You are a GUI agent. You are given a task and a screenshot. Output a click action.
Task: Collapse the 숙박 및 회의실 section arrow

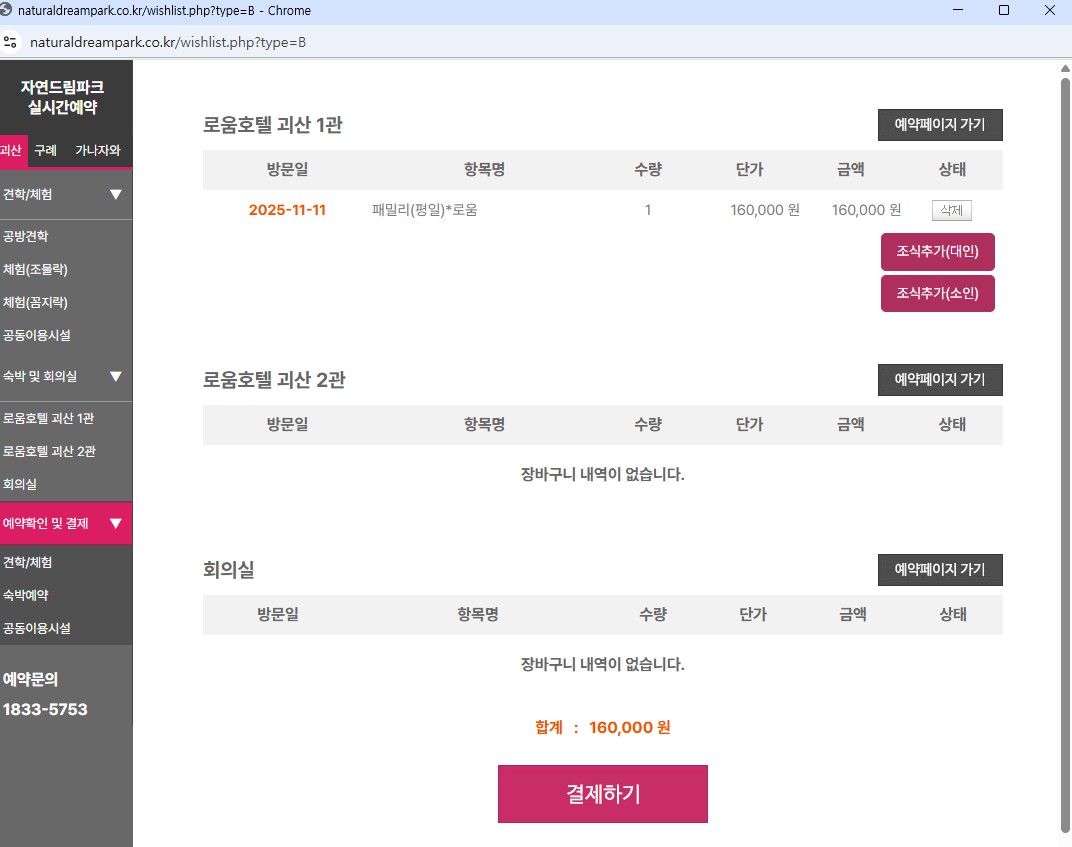116,376
